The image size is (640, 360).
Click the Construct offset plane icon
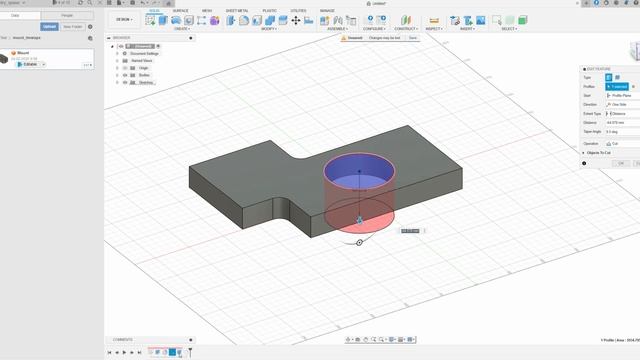pos(405,20)
